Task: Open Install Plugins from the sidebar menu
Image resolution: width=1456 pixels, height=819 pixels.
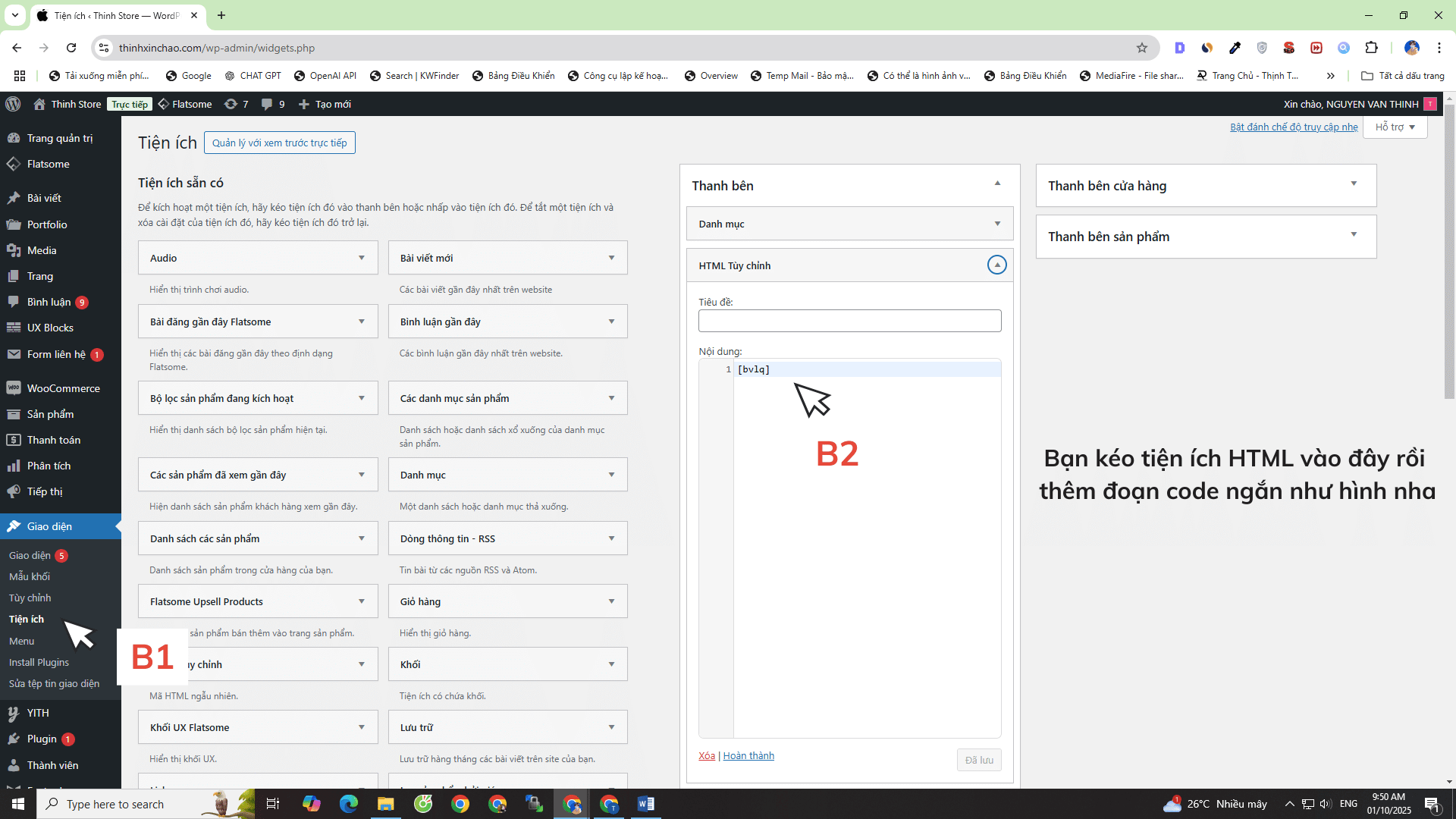Action: pos(39,662)
